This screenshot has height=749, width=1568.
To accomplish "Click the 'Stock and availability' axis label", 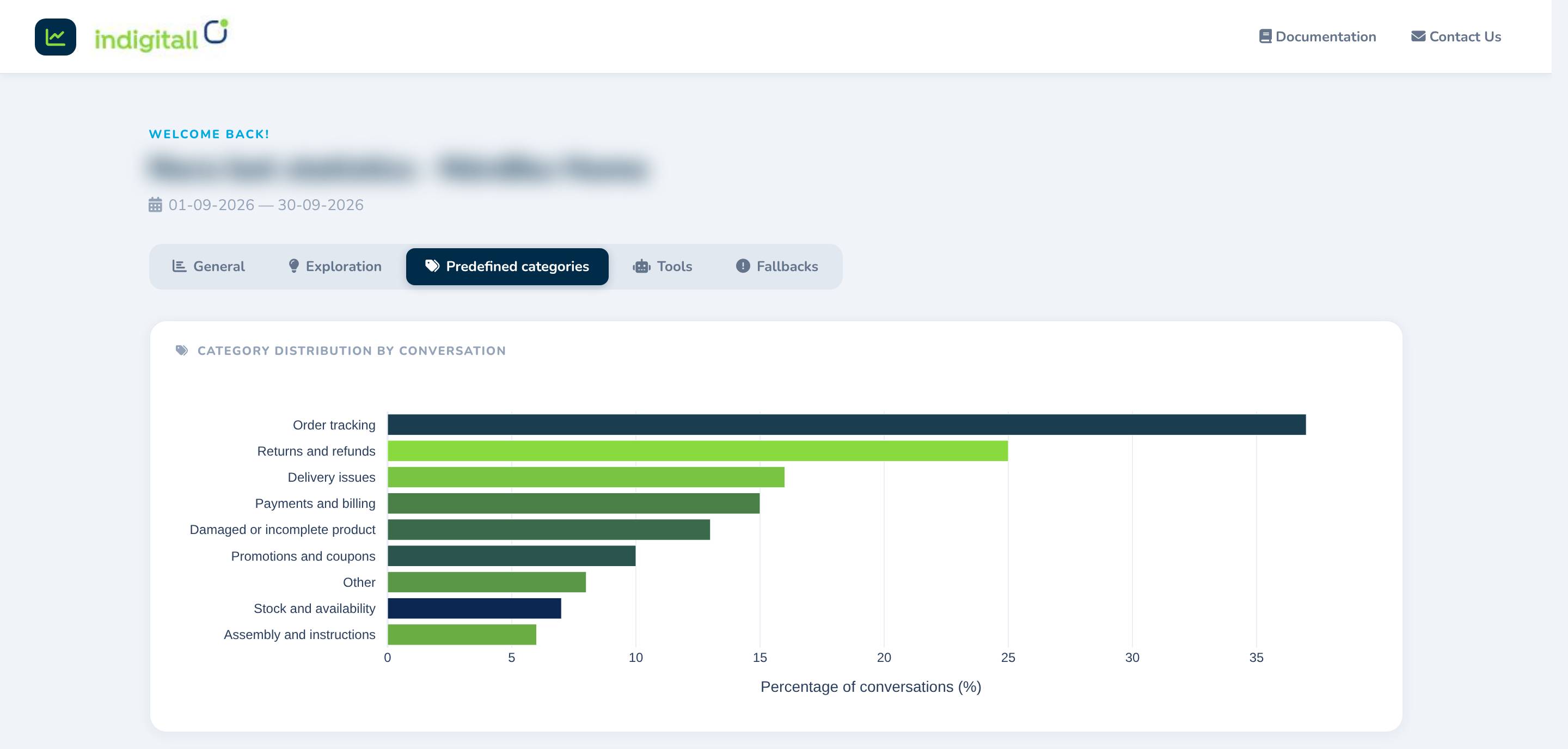I will [315, 609].
